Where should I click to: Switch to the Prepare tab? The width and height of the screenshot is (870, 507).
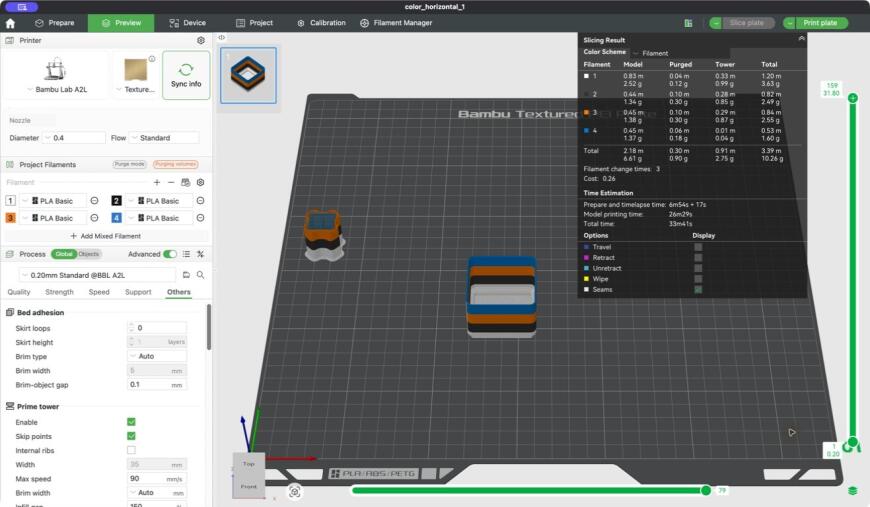[x=54, y=23]
